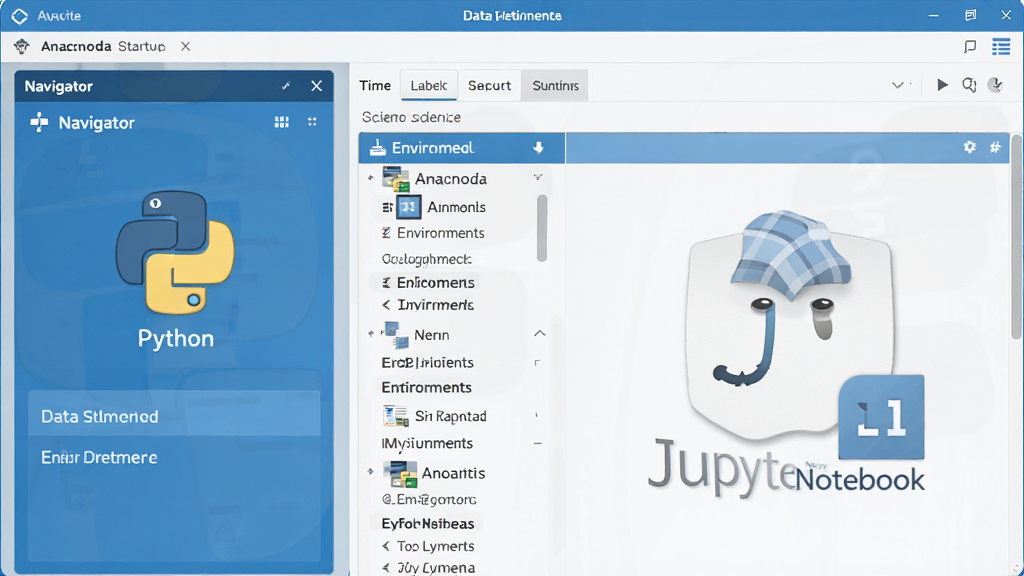This screenshot has width=1024, height=576.
Task: Click the main content vertical scrollbar
Action: click(1016, 236)
